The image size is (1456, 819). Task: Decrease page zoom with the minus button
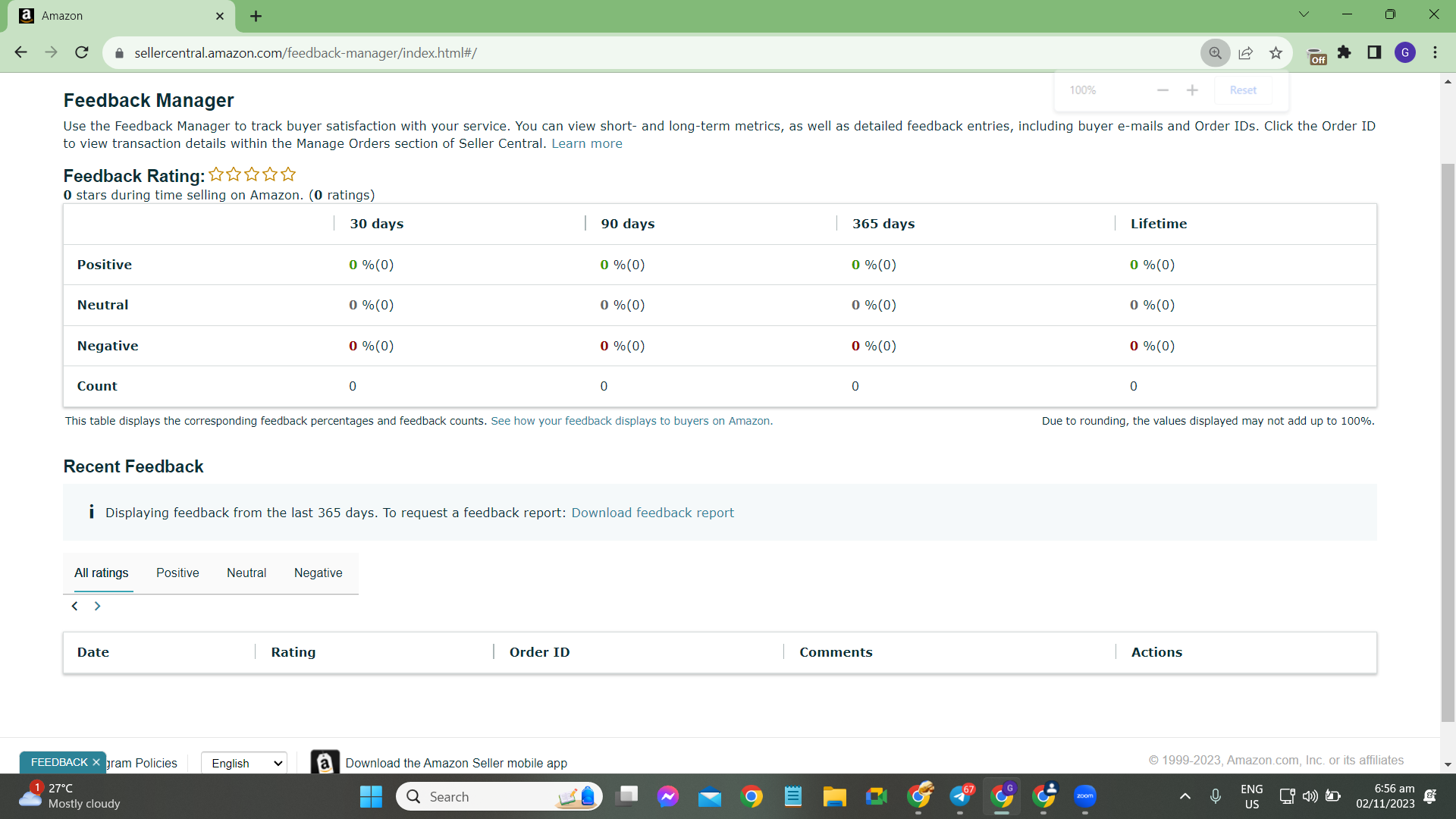pyautogui.click(x=1163, y=90)
